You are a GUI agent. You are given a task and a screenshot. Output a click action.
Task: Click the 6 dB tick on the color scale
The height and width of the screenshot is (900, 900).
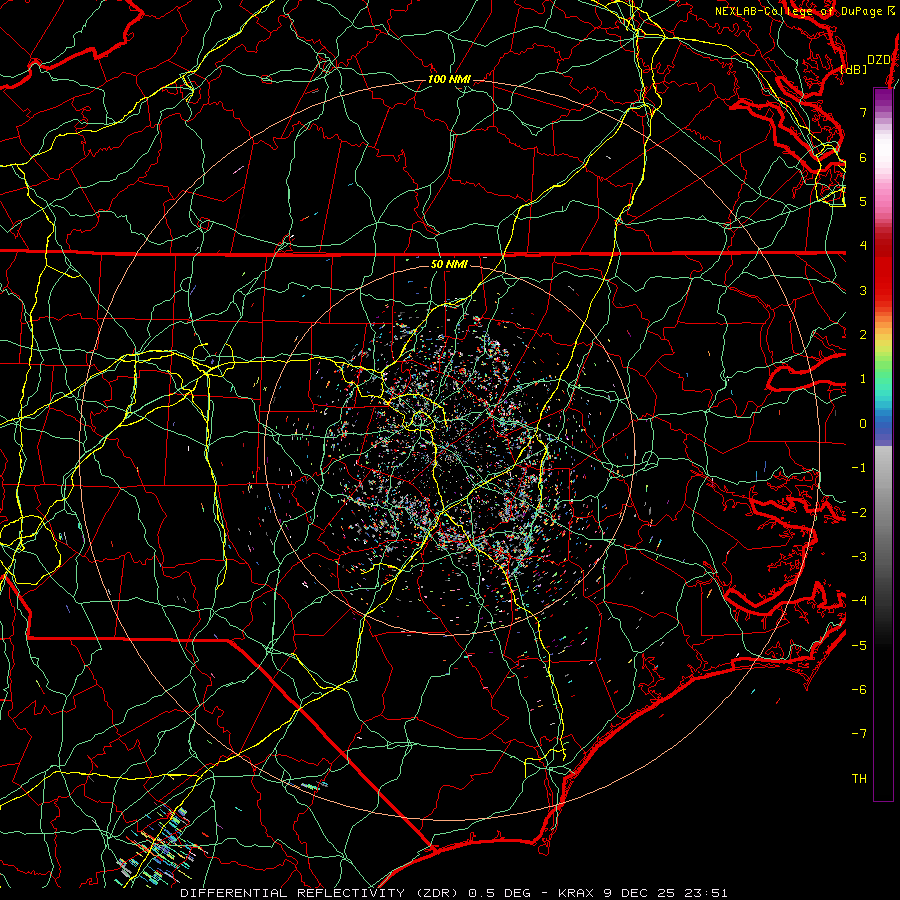pyautogui.click(x=863, y=157)
